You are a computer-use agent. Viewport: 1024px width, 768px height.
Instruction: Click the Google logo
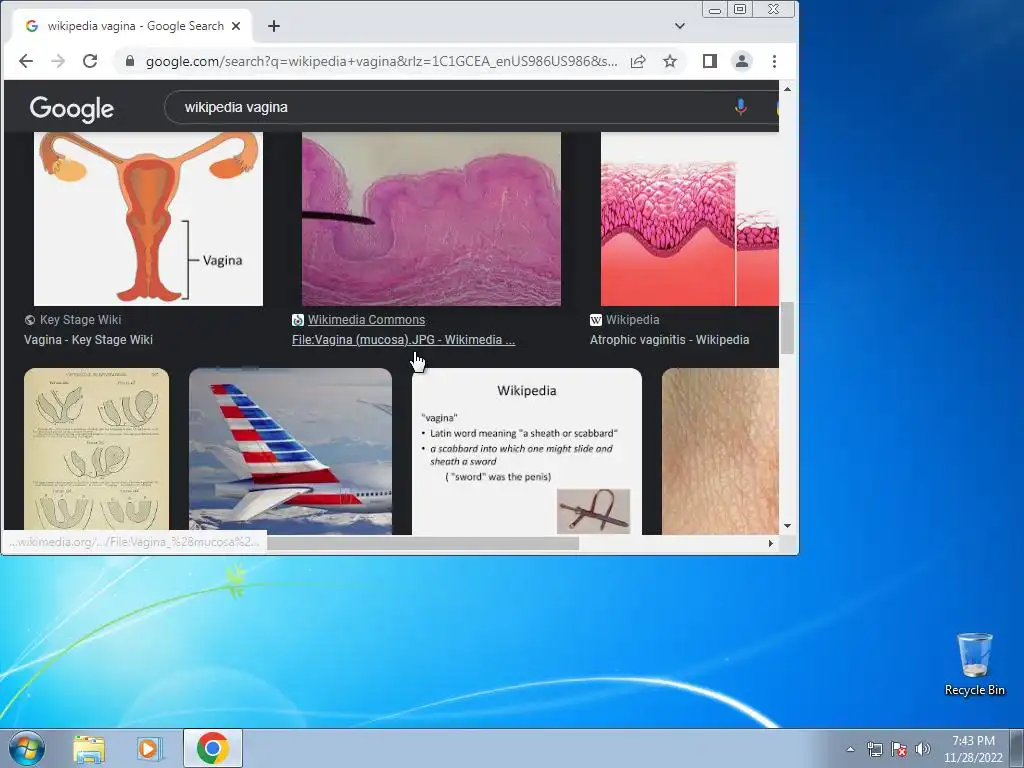click(x=72, y=108)
